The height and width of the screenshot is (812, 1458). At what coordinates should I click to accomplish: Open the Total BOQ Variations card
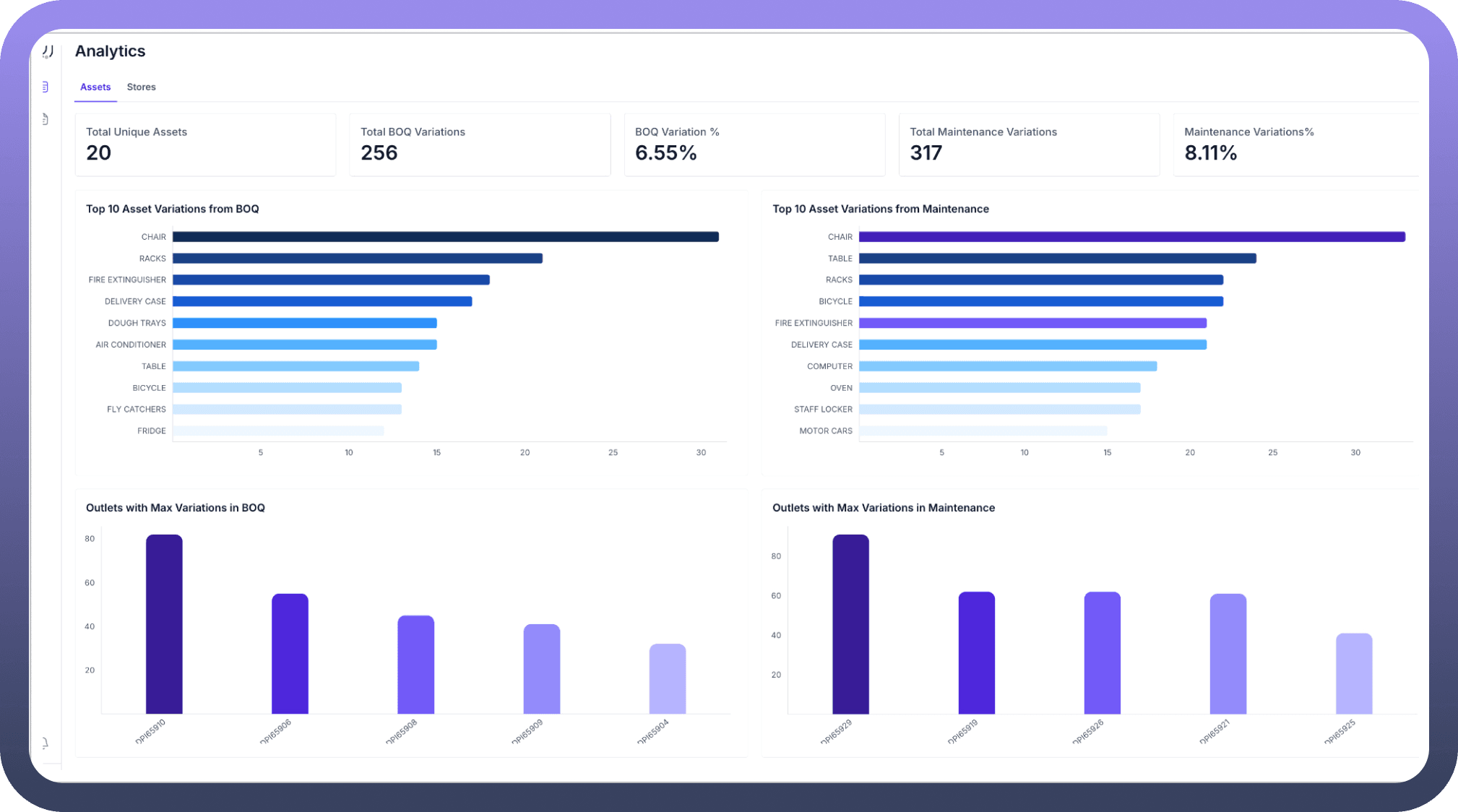click(480, 144)
